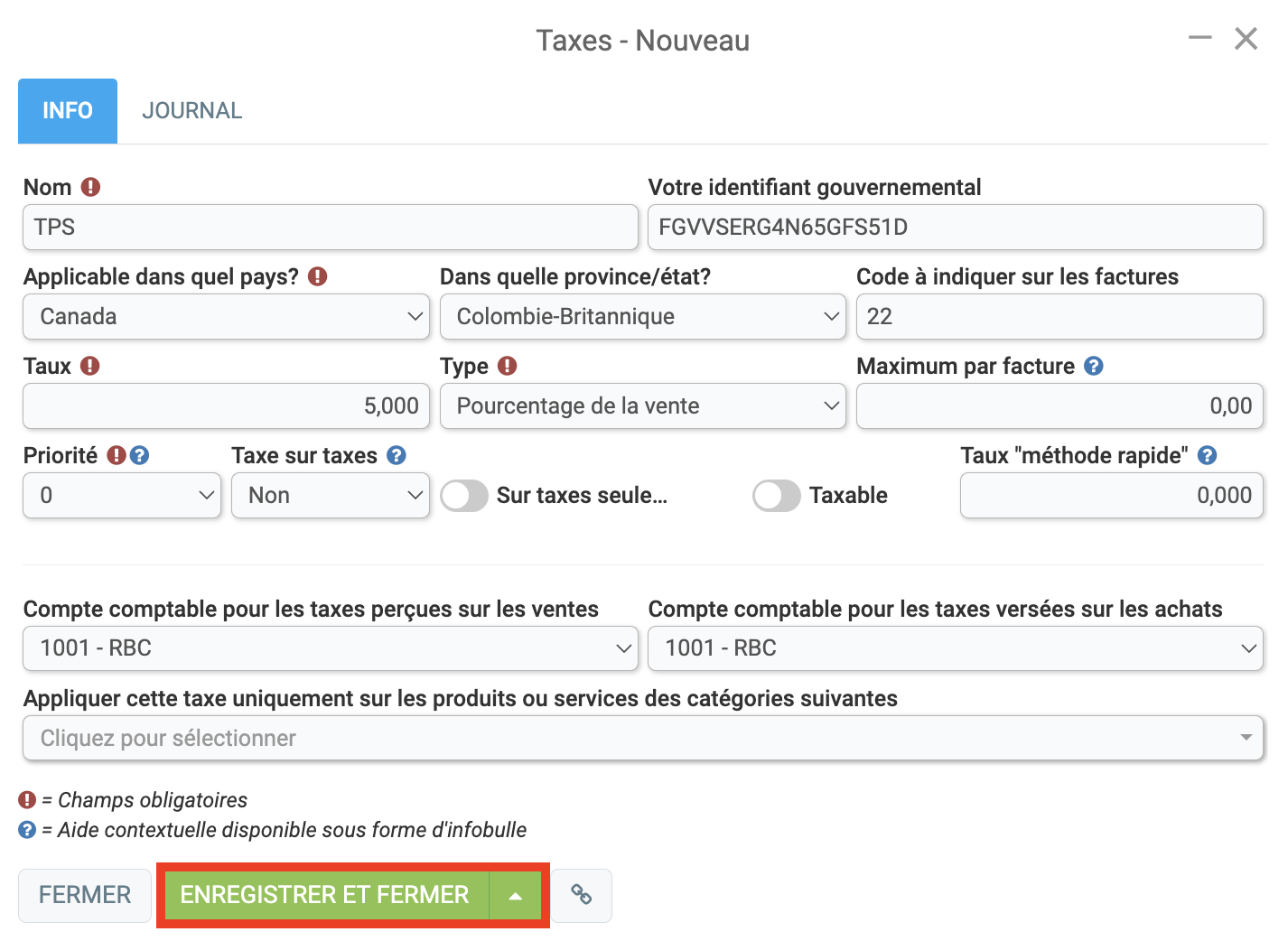Click help icon next to Maximum par facture
The width and height of the screenshot is (1288, 941).
click(x=1093, y=366)
